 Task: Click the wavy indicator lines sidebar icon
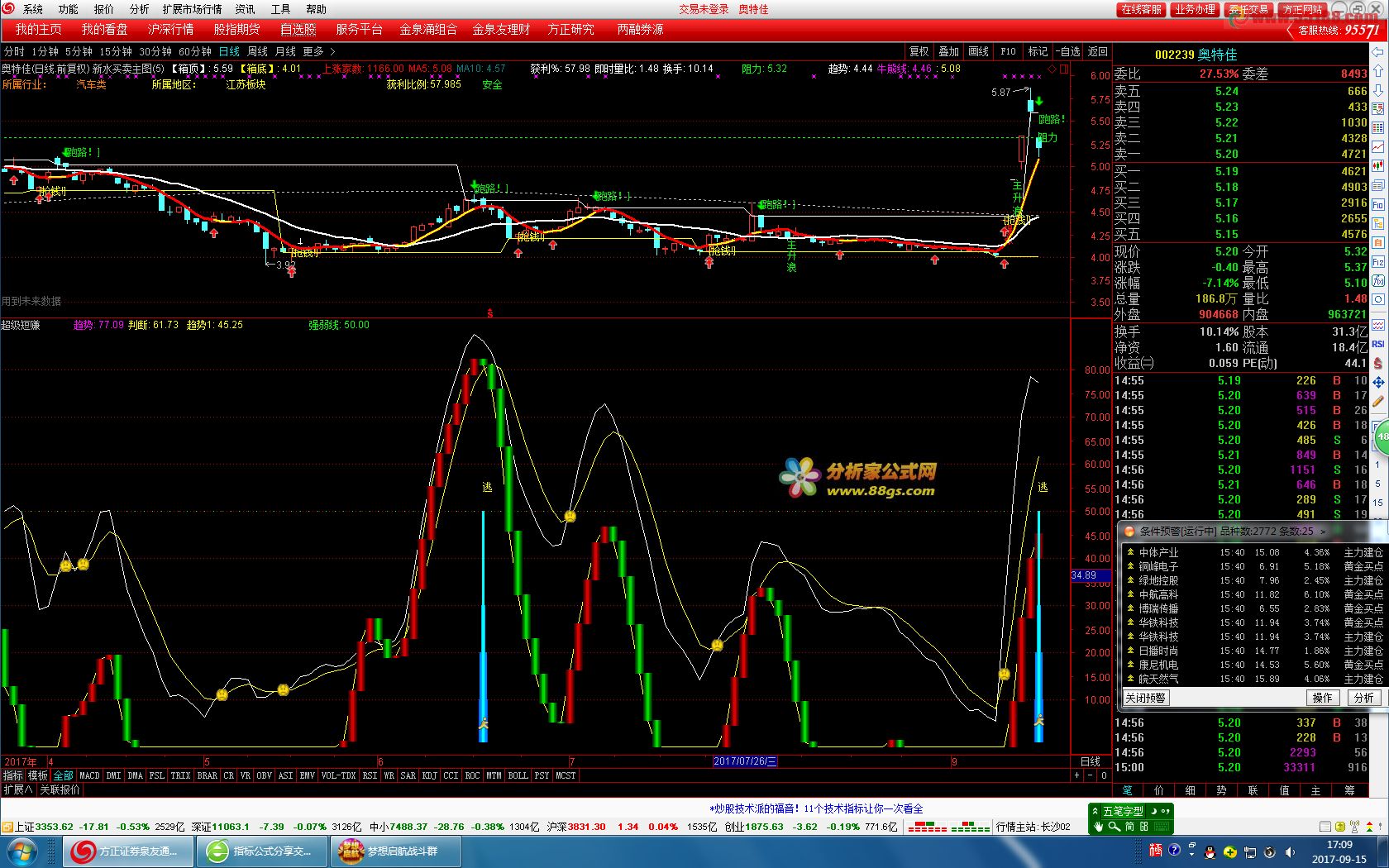point(1378,324)
